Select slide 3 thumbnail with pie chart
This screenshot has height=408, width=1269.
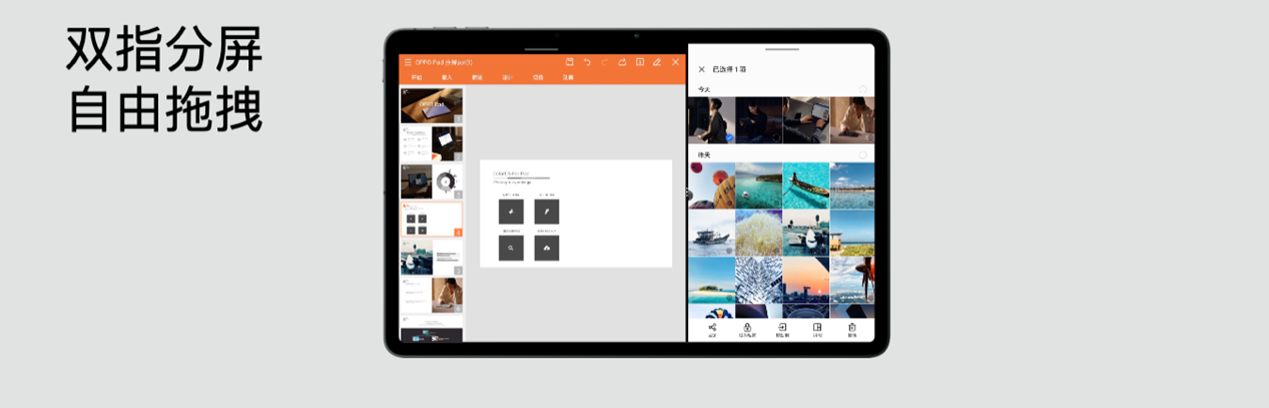point(431,182)
